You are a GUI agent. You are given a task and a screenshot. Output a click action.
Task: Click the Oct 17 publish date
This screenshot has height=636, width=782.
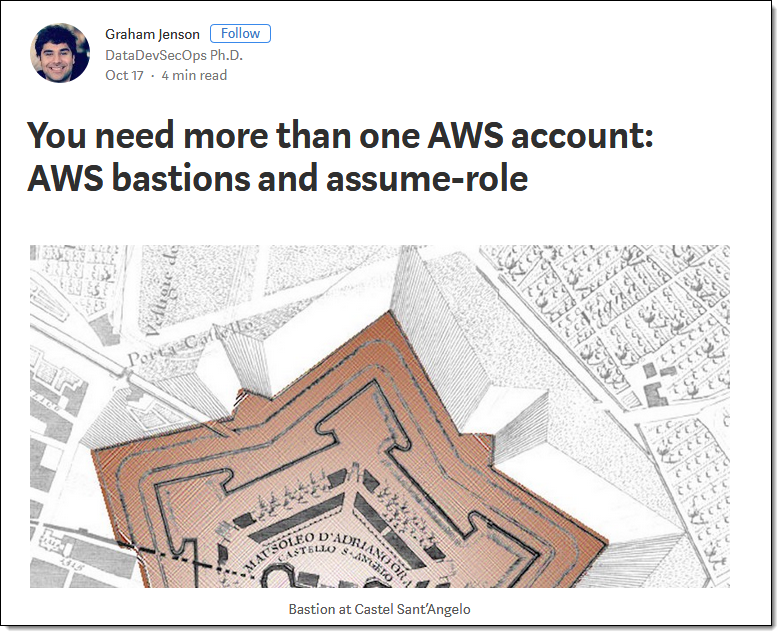click(x=124, y=75)
